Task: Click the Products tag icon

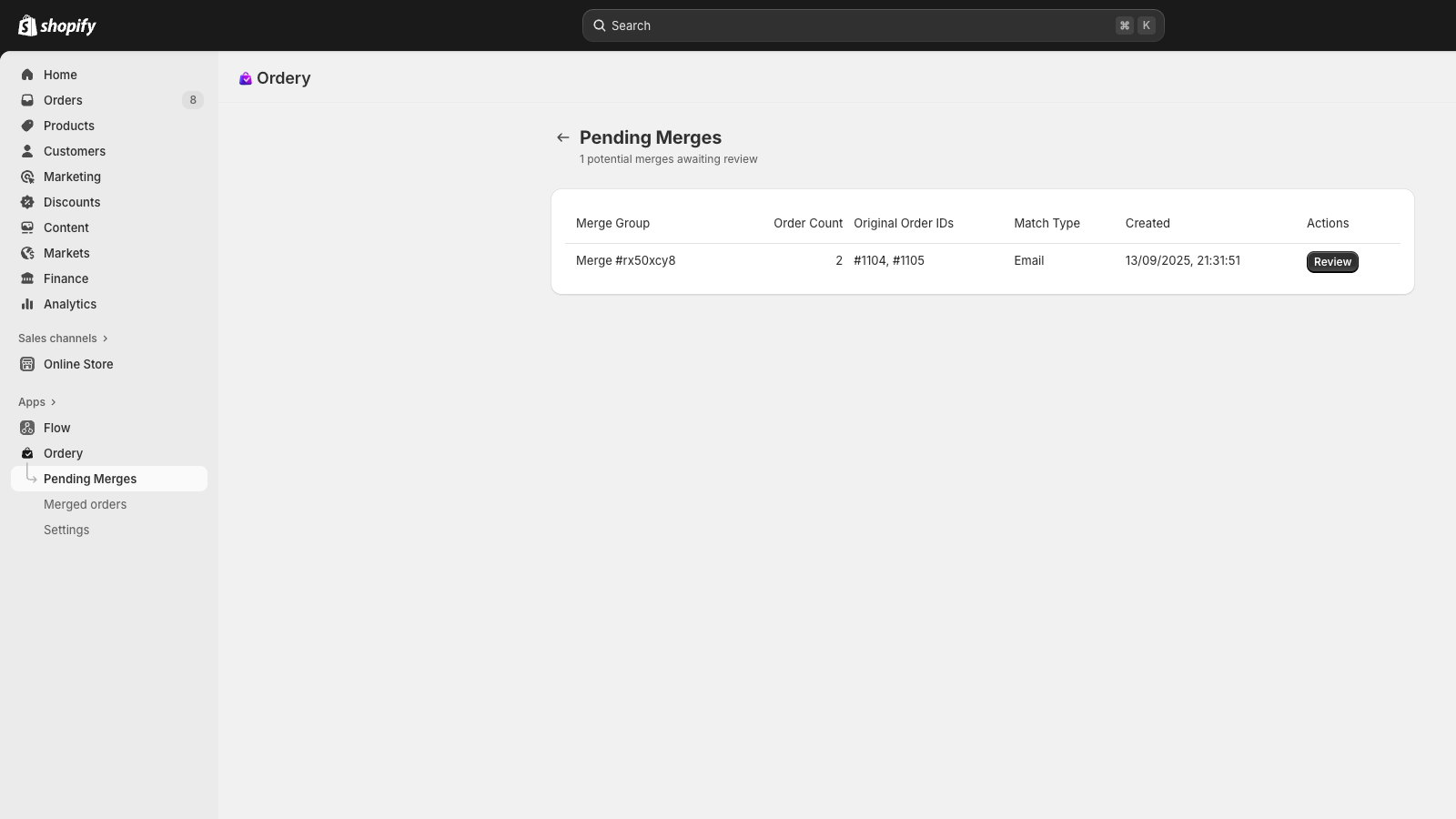Action: pyautogui.click(x=27, y=126)
